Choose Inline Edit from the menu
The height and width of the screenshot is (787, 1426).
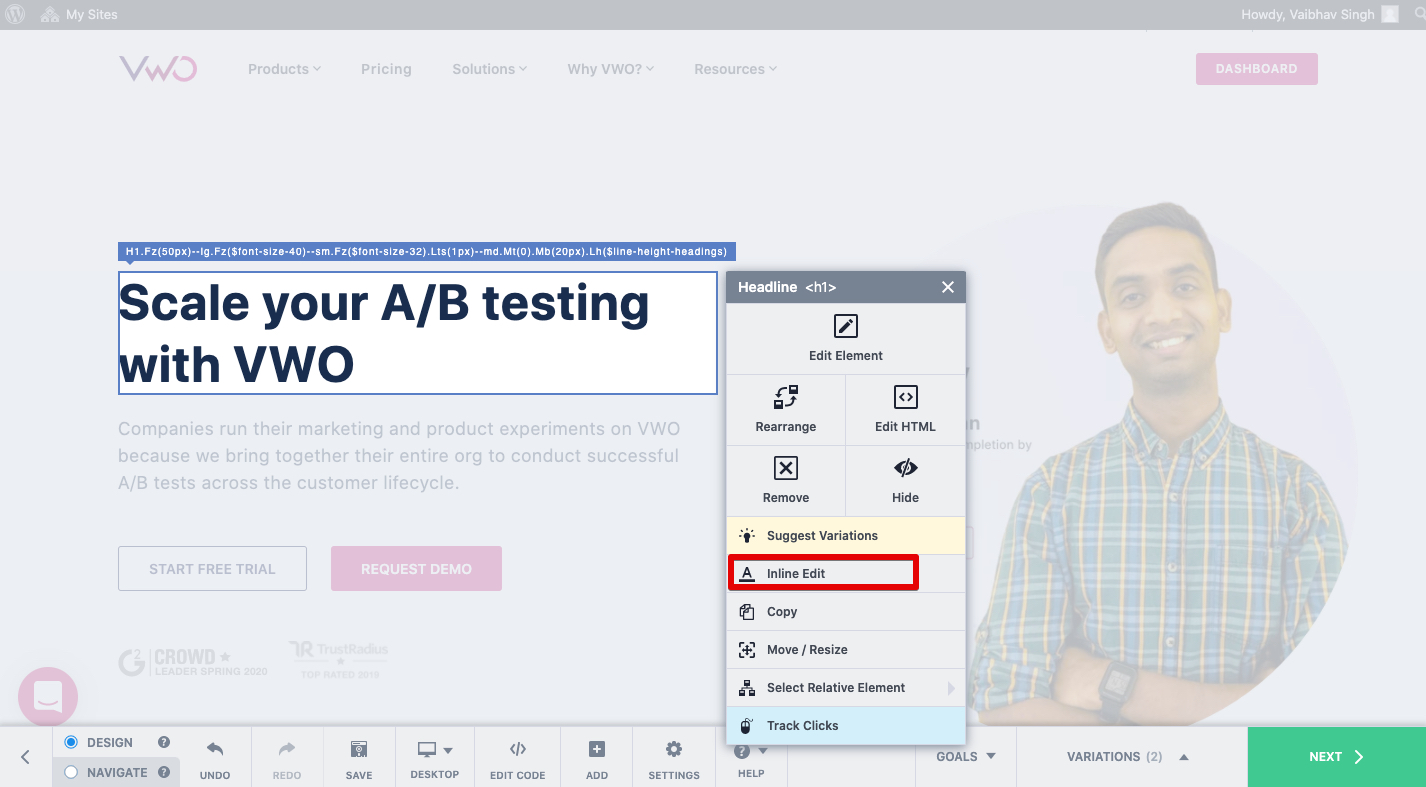point(846,574)
